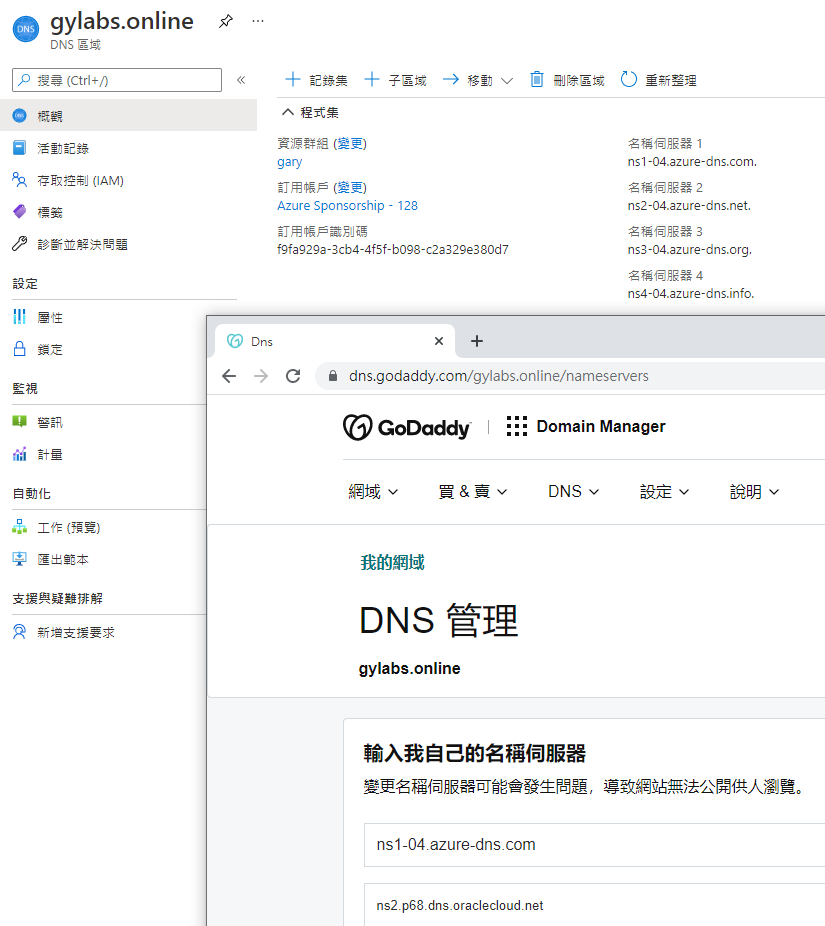Go back in the browser
This screenshot has width=825, height=926.
click(x=229, y=376)
